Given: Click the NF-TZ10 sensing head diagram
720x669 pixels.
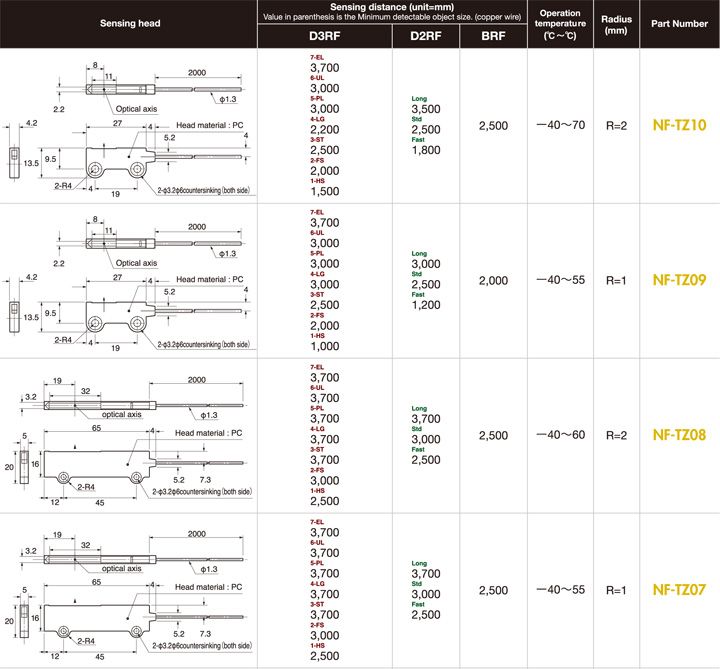Looking at the screenshot, I should (x=128, y=126).
